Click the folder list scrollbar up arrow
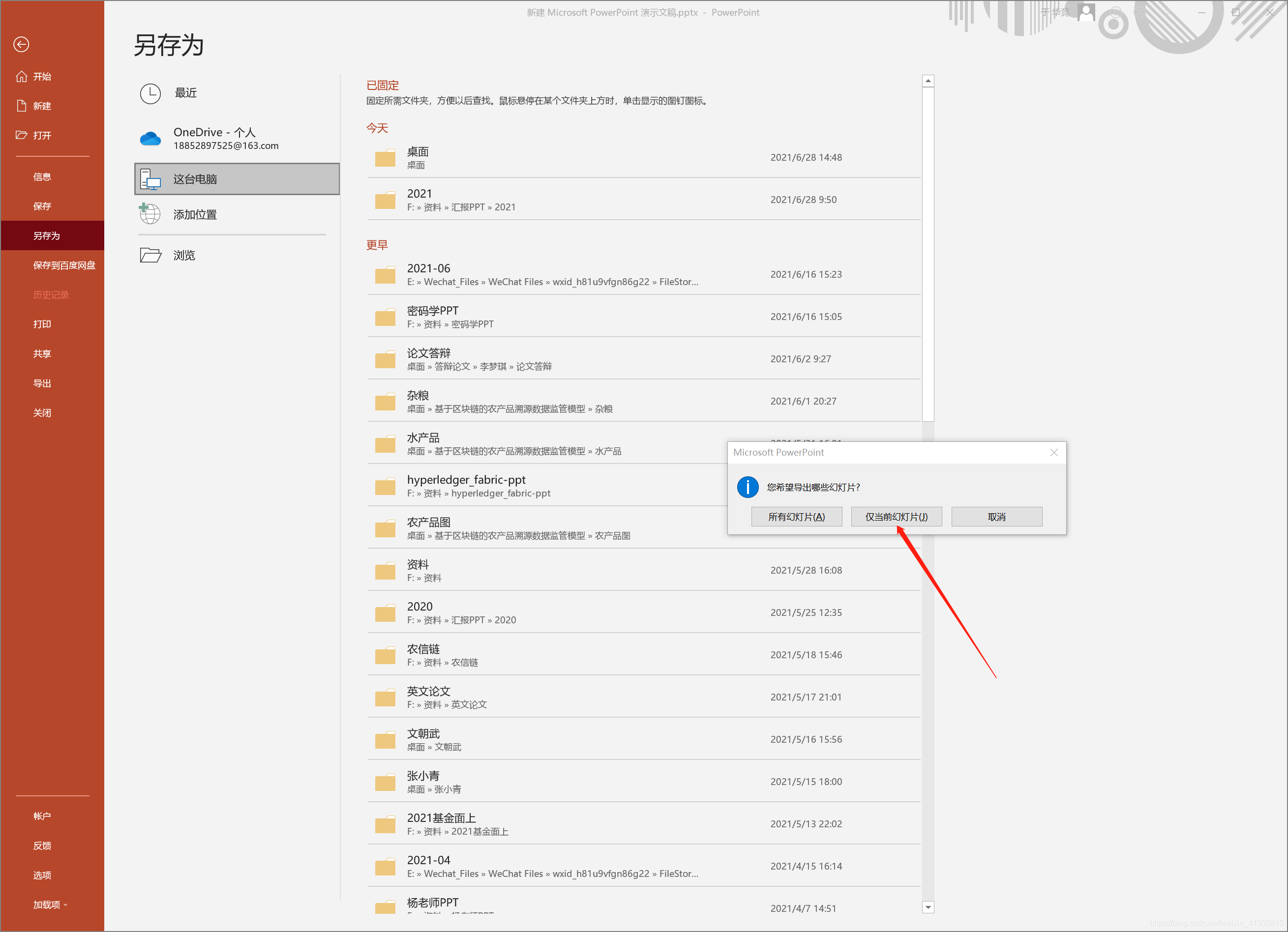The width and height of the screenshot is (1288, 932). click(x=928, y=81)
